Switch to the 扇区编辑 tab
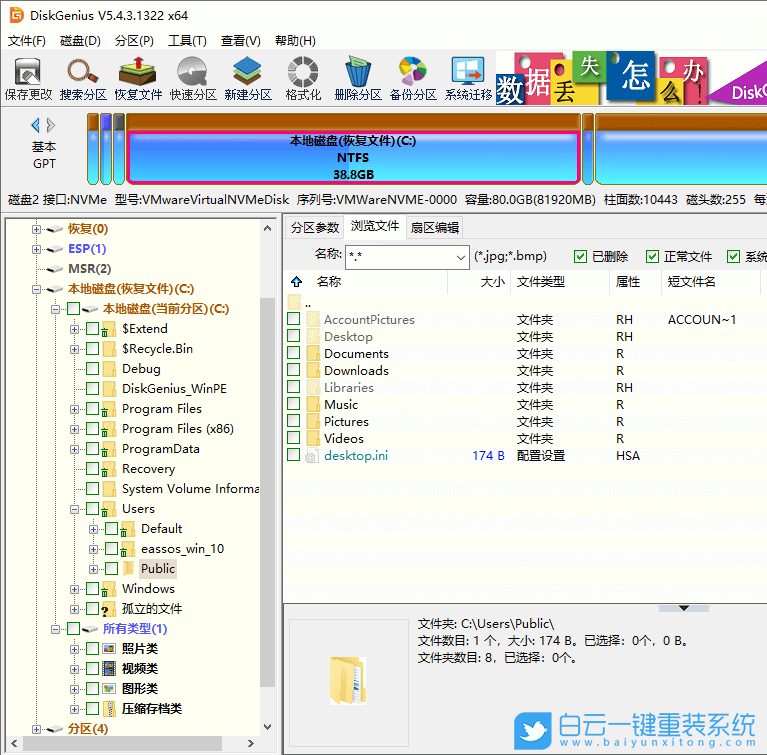 (435, 228)
